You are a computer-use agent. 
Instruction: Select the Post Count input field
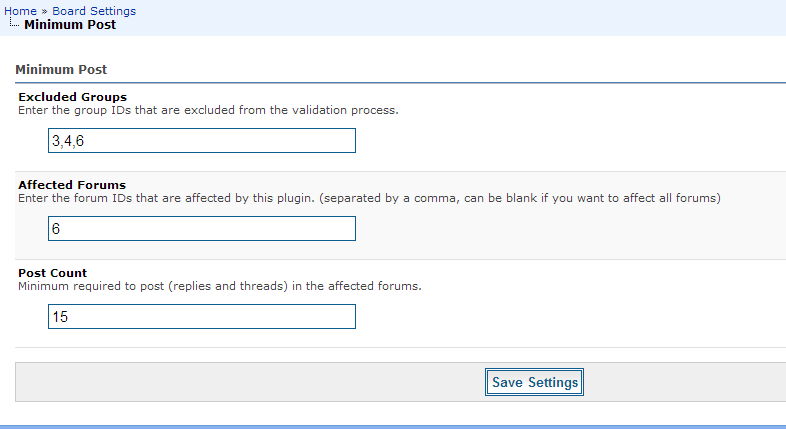pos(201,317)
